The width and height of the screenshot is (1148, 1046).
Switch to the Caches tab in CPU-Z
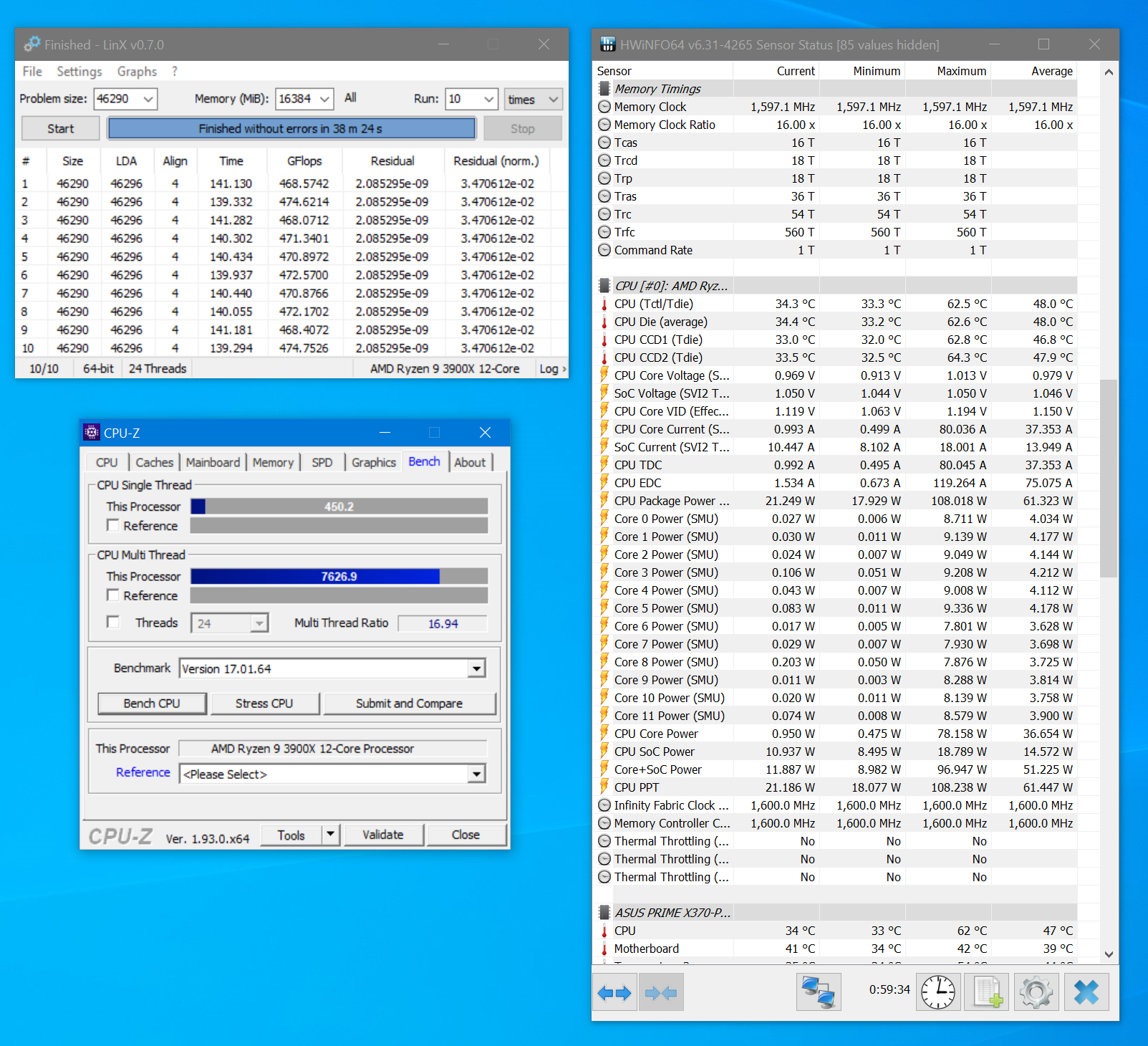155,462
